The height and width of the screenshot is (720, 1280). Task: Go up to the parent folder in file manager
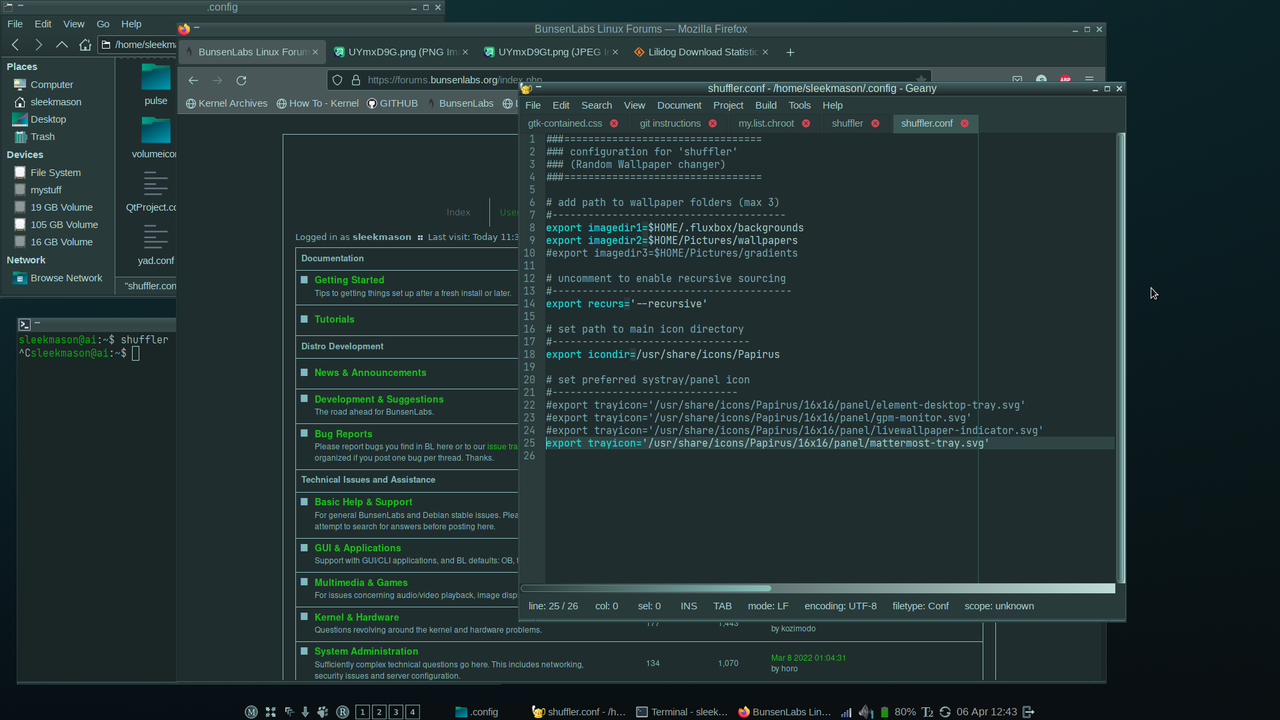[x=62, y=44]
